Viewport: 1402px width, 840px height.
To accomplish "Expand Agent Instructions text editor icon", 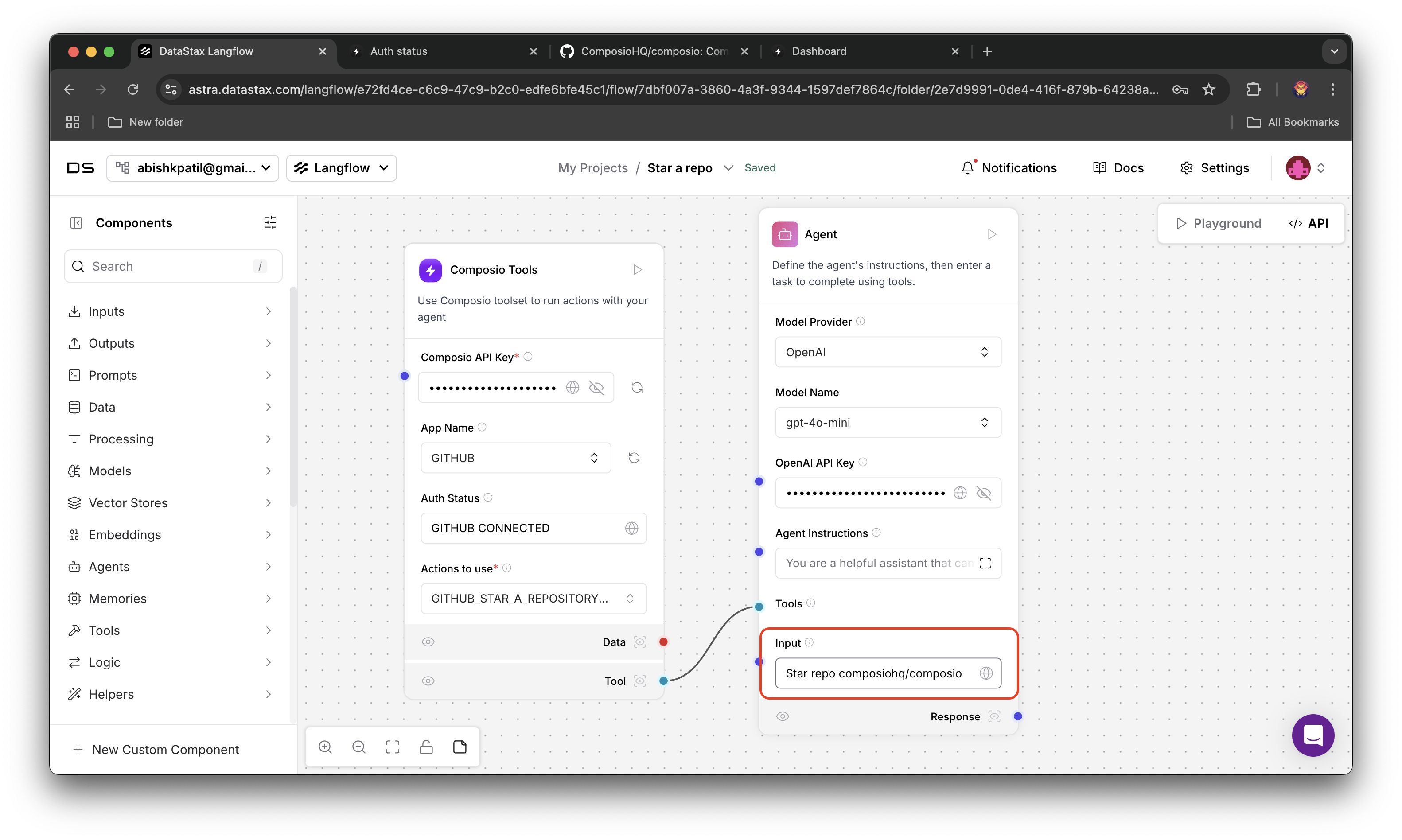I will point(985,563).
